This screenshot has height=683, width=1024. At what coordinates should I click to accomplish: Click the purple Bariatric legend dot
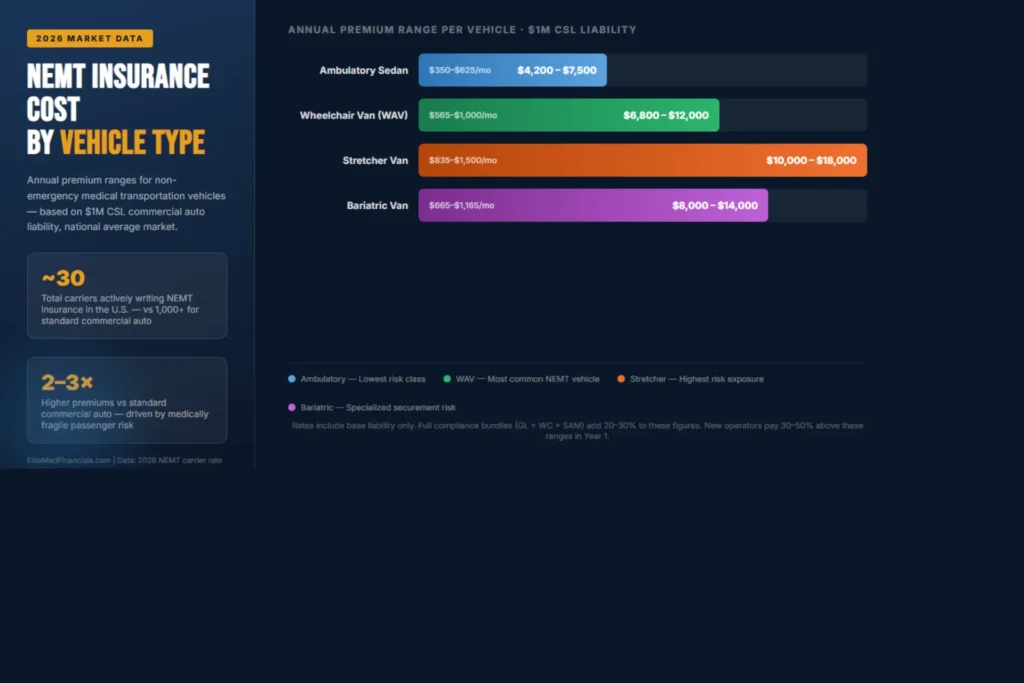[292, 407]
